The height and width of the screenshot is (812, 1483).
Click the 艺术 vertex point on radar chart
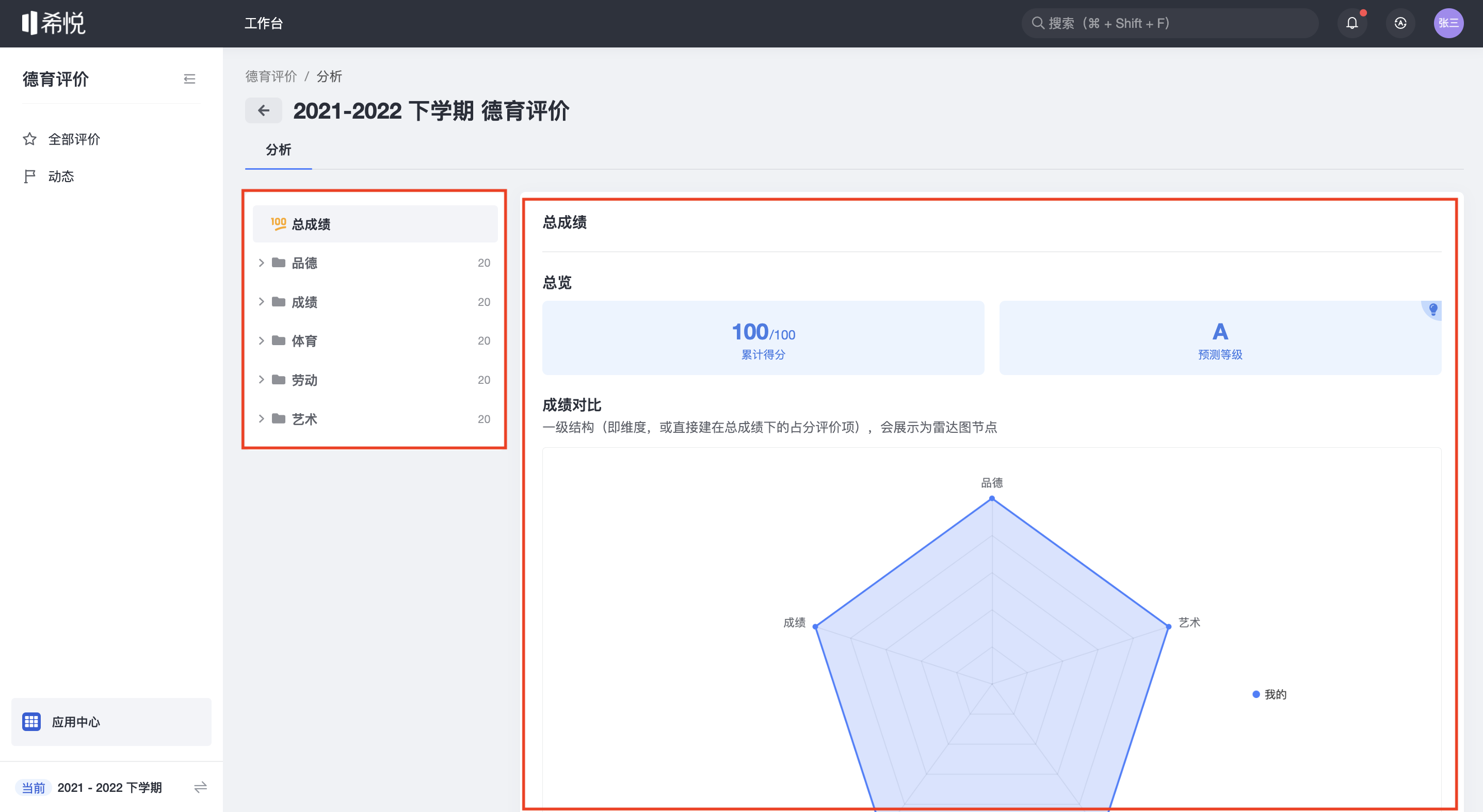click(x=1168, y=626)
